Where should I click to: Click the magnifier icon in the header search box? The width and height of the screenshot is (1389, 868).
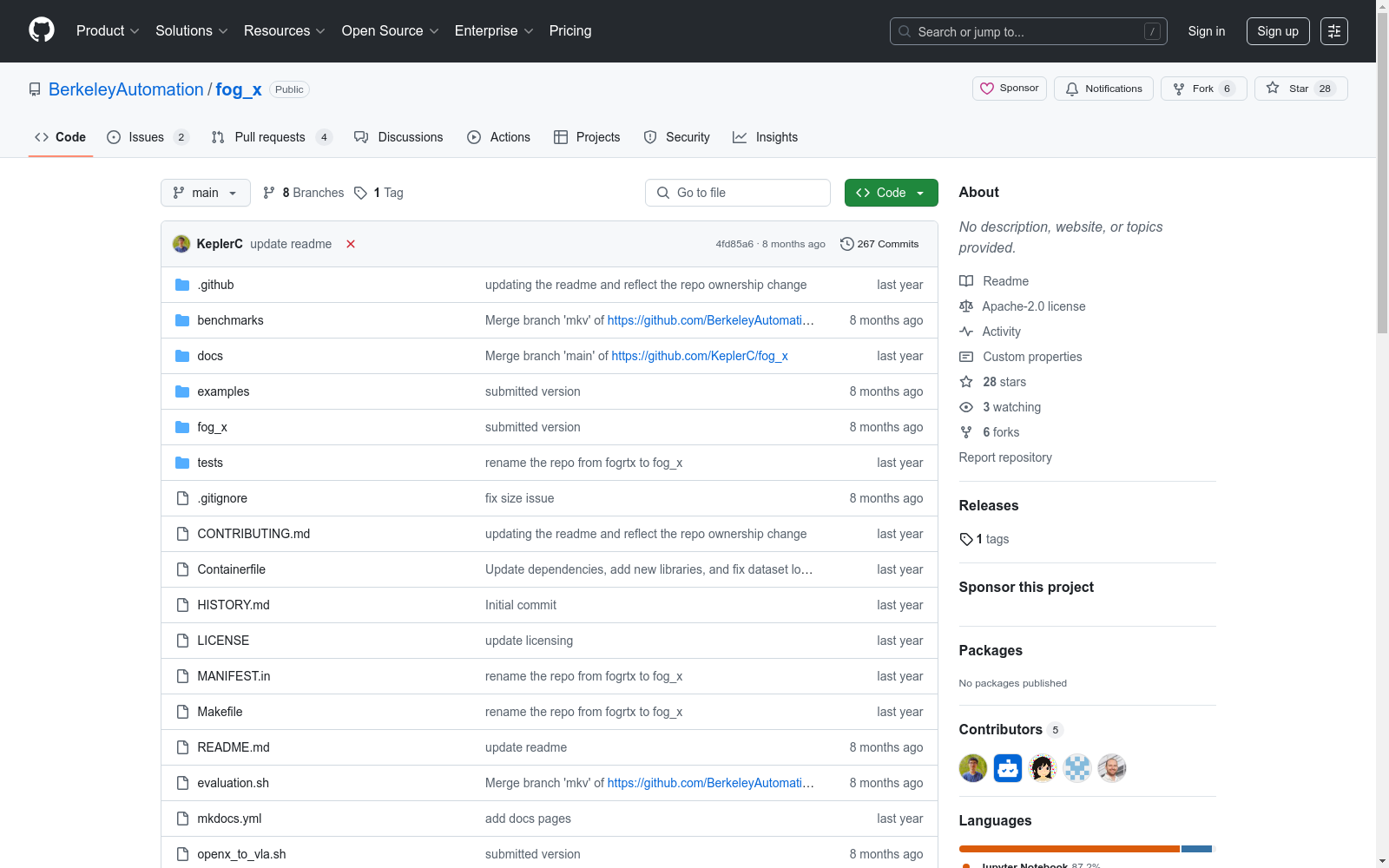coord(905,31)
